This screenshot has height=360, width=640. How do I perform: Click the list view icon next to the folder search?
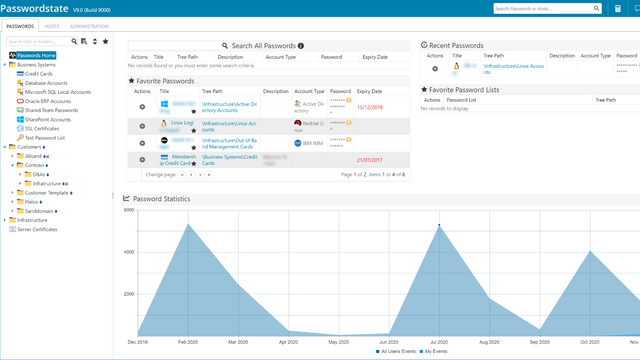pos(84,41)
